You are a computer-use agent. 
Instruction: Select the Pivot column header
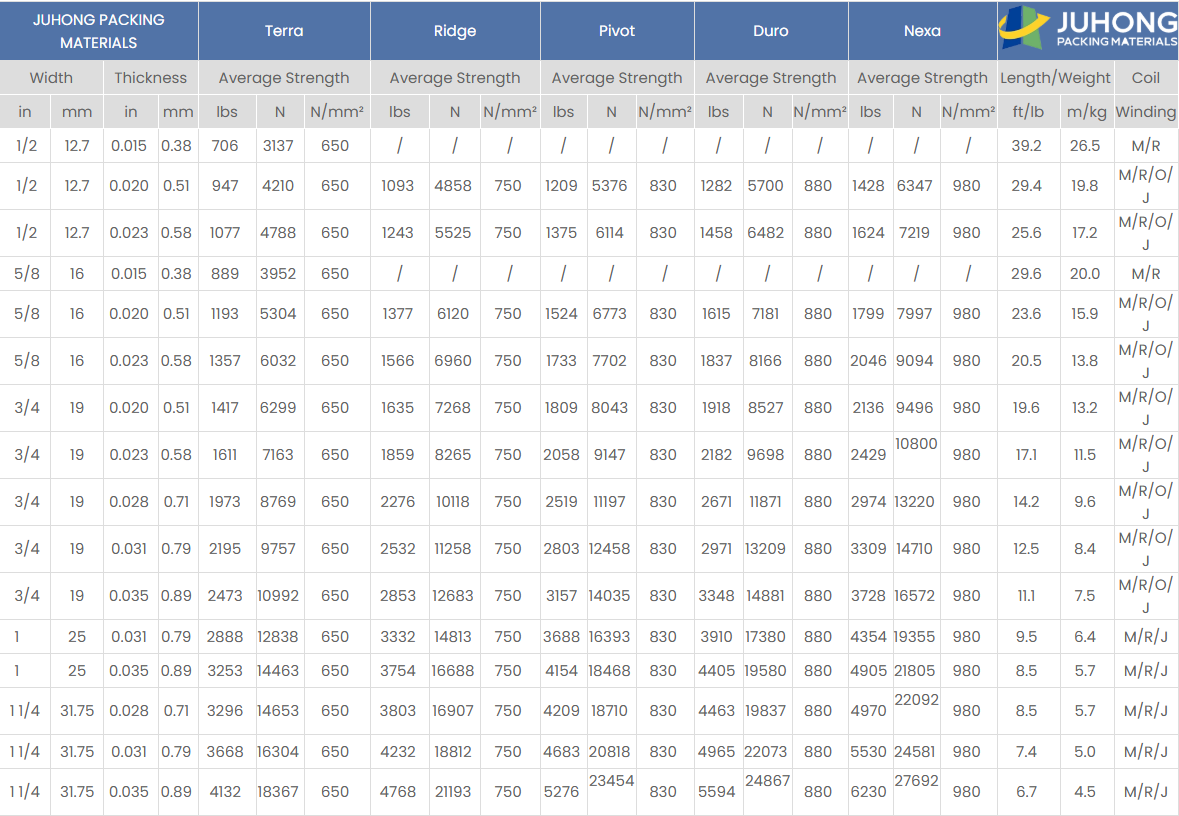click(x=616, y=30)
